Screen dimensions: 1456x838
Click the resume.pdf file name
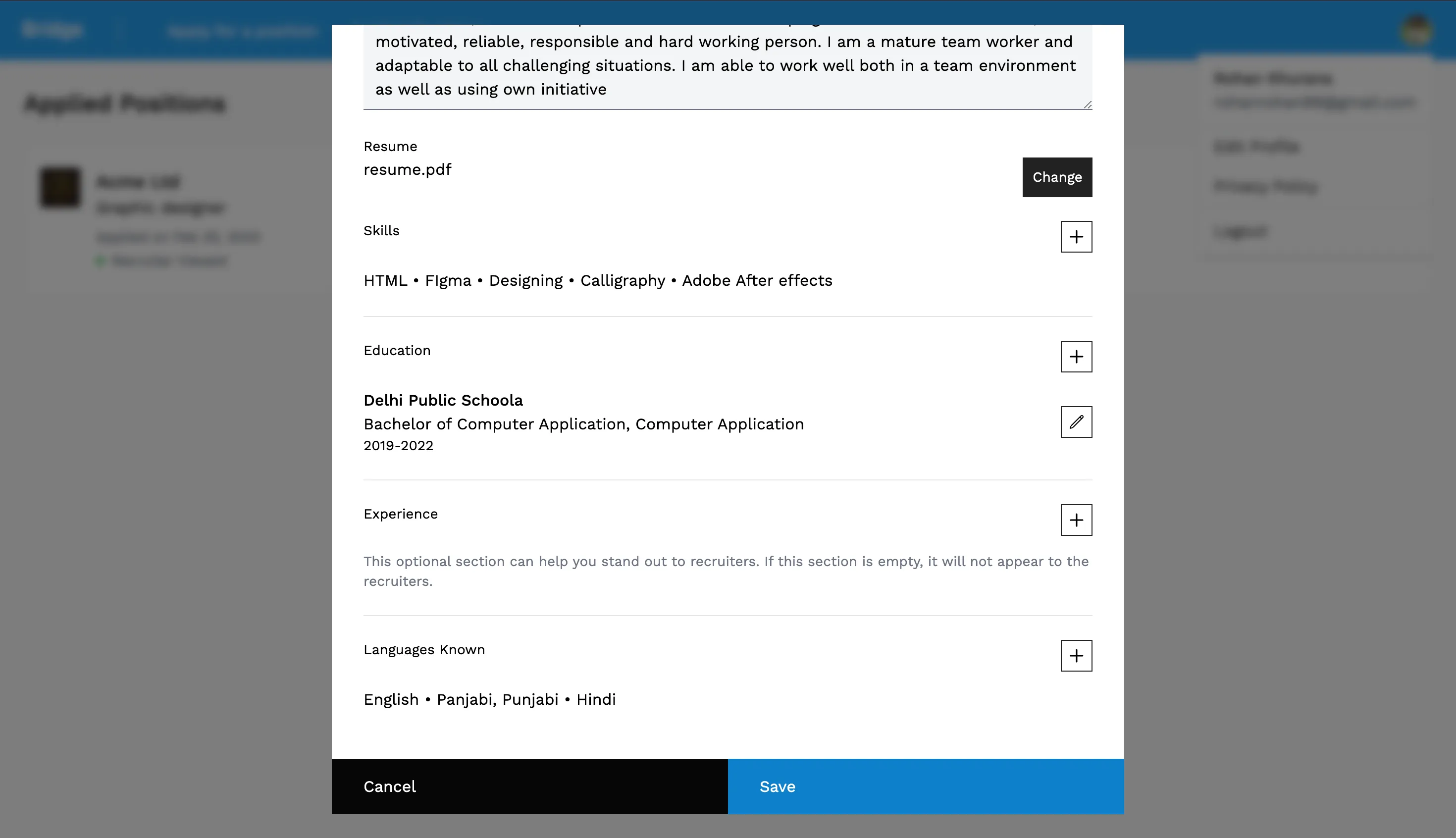click(408, 170)
